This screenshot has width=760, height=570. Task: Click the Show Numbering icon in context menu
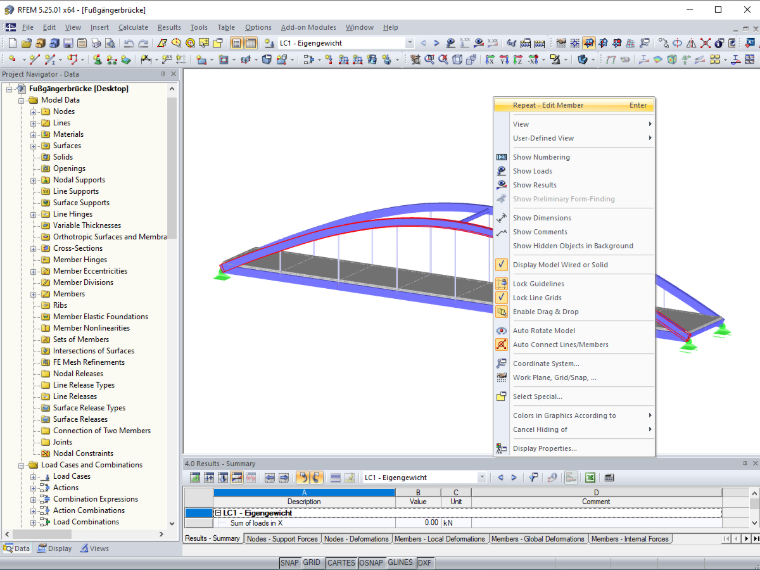click(x=501, y=157)
